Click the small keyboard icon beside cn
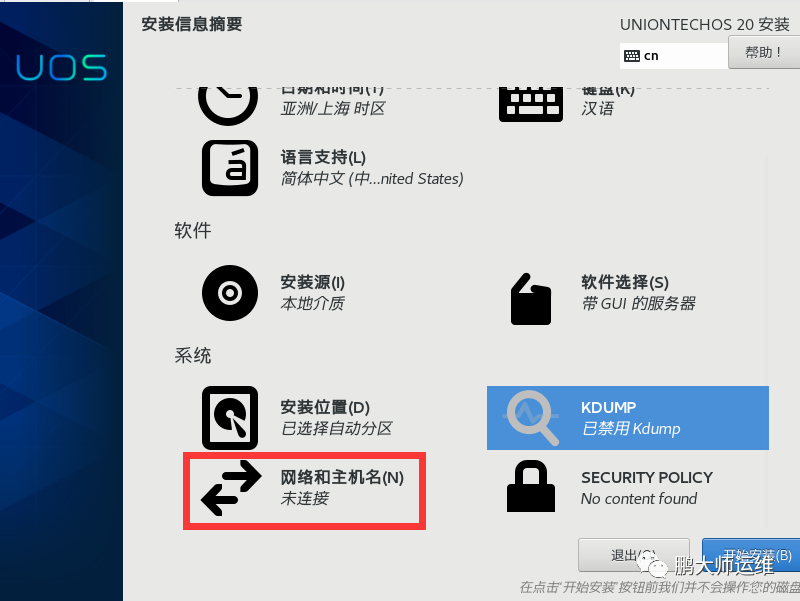The image size is (800, 601). pos(632,56)
